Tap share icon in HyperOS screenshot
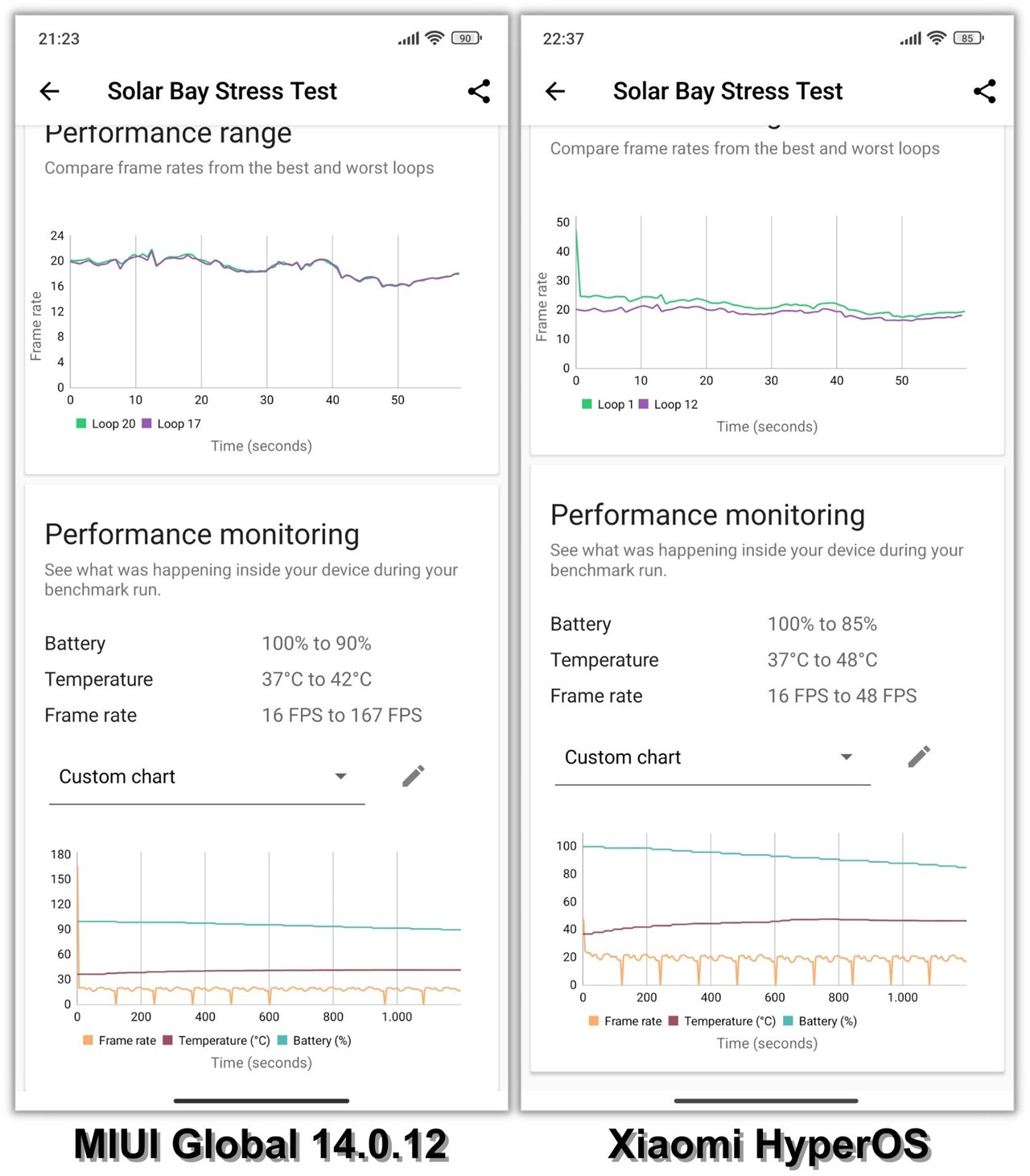The image size is (1030, 1176). pyautogui.click(x=984, y=91)
